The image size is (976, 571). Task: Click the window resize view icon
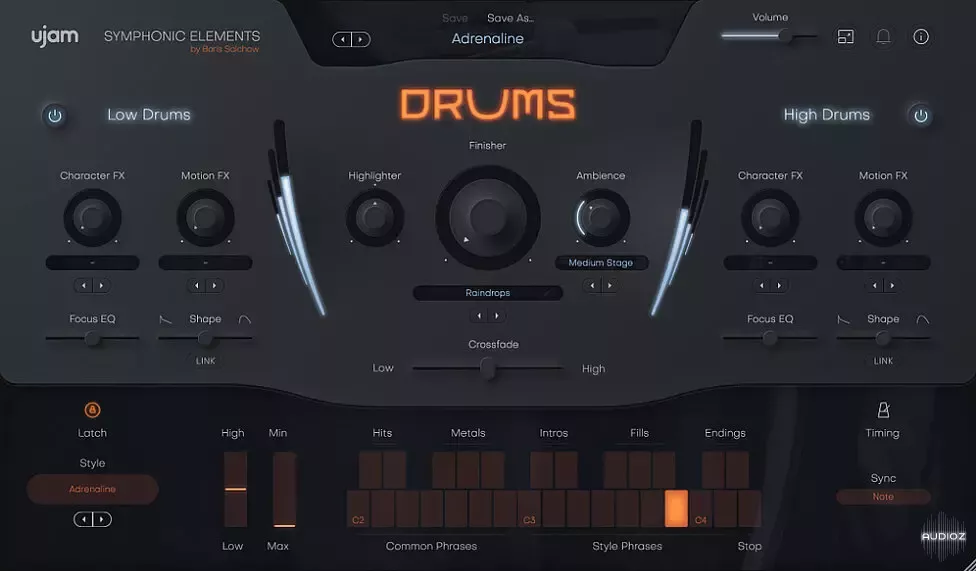pyautogui.click(x=845, y=37)
